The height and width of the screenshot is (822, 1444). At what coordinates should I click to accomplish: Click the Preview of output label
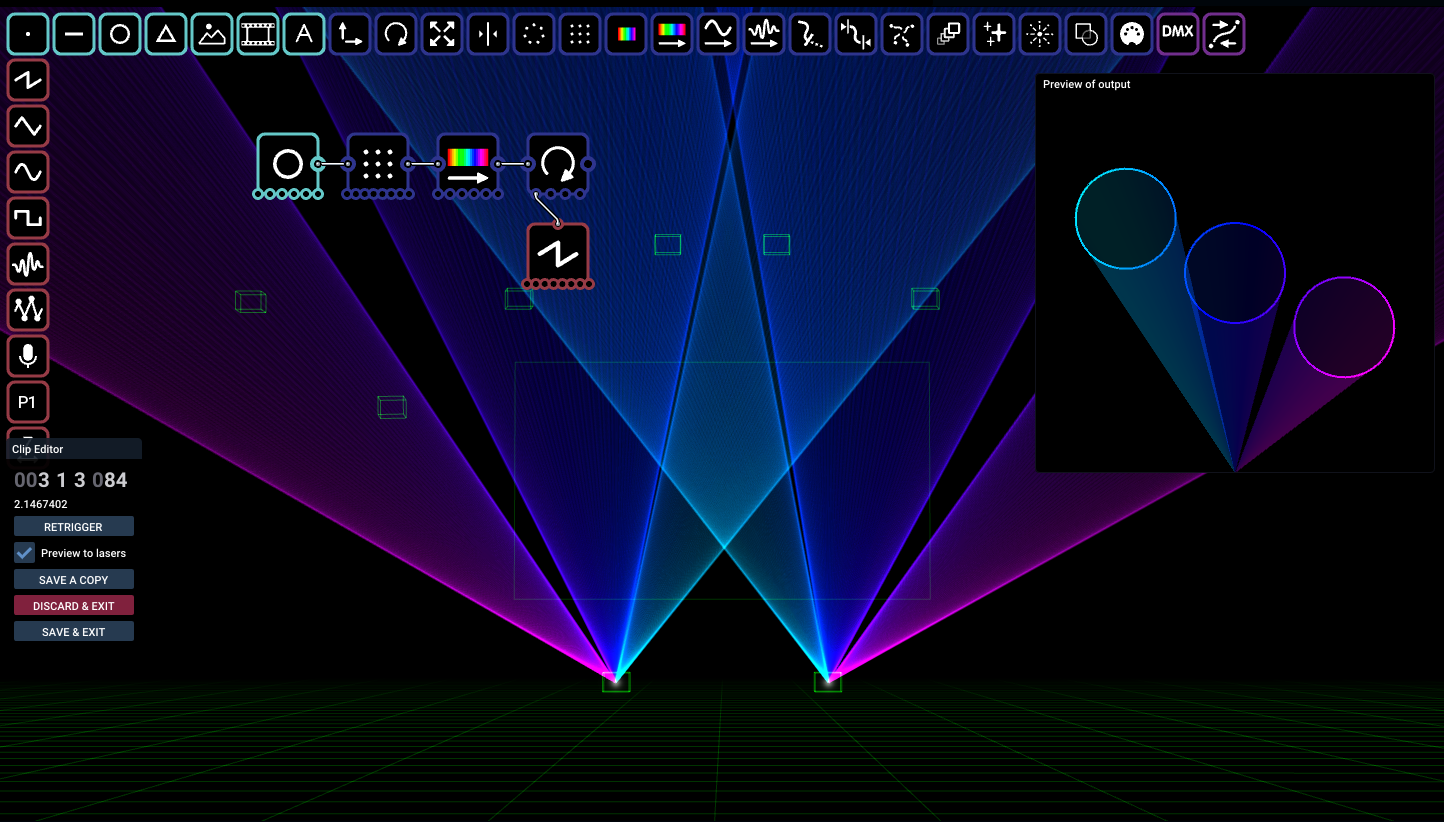(x=1087, y=84)
